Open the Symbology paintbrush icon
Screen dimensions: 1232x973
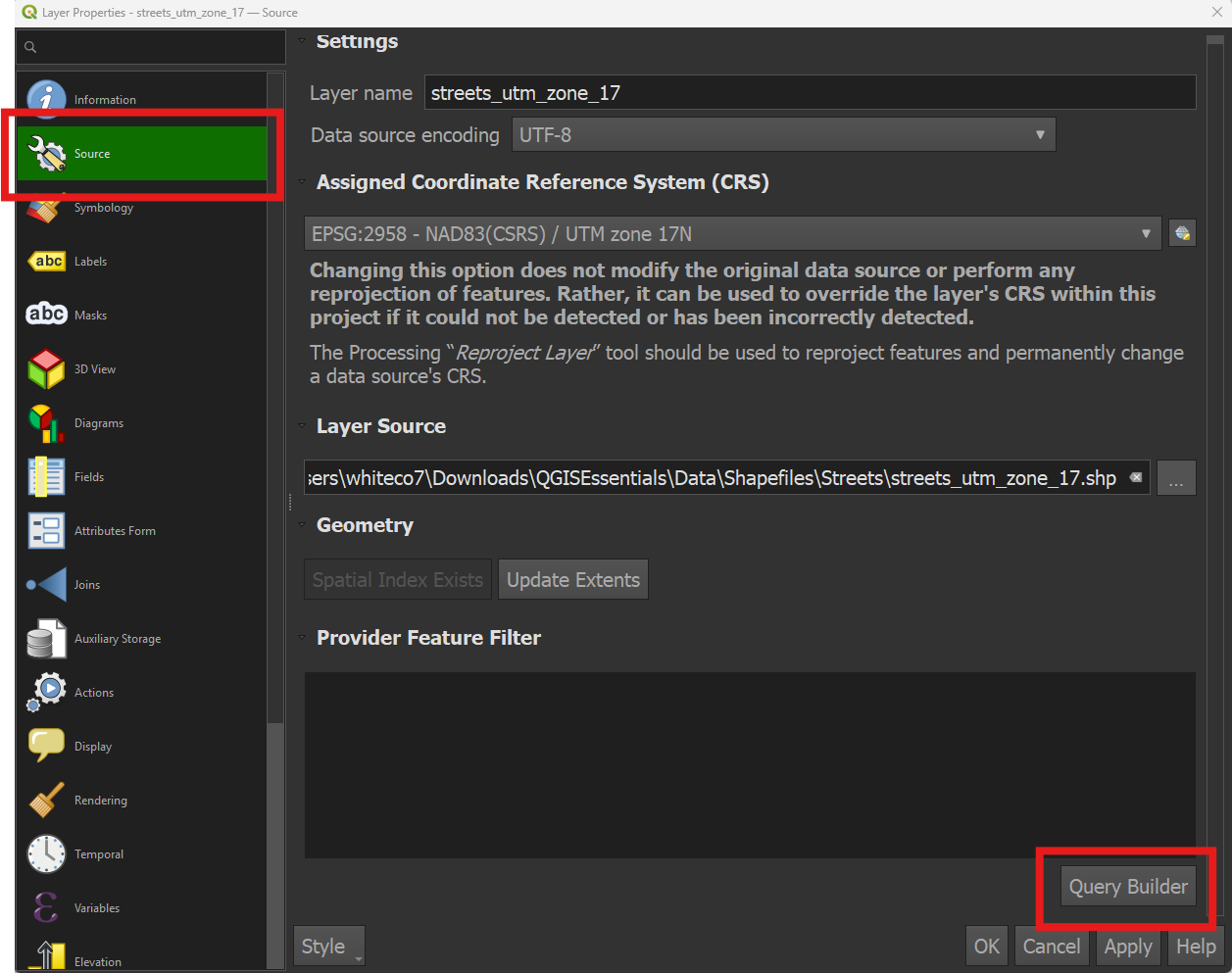click(x=46, y=208)
